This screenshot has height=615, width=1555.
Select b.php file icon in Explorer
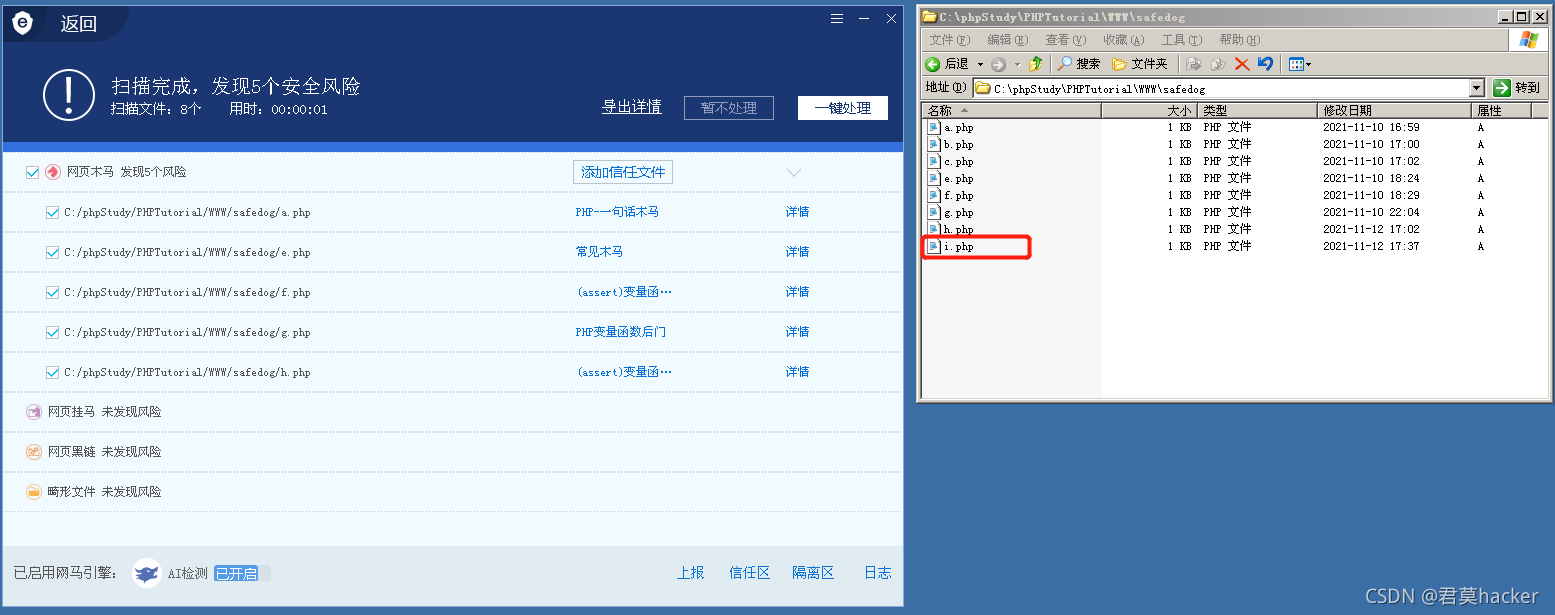tap(934, 145)
